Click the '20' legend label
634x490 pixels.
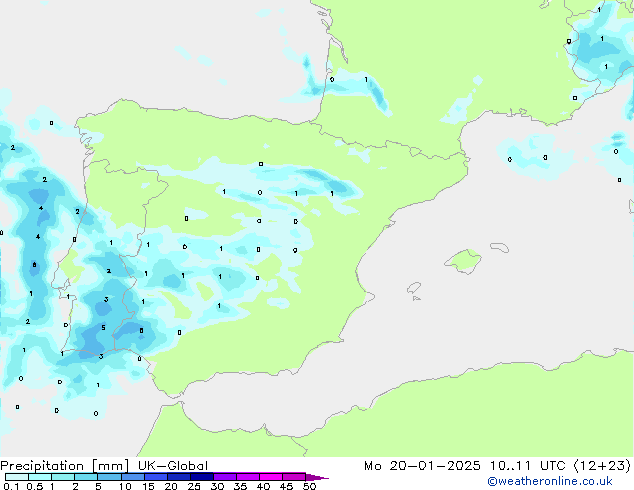[x=171, y=486]
